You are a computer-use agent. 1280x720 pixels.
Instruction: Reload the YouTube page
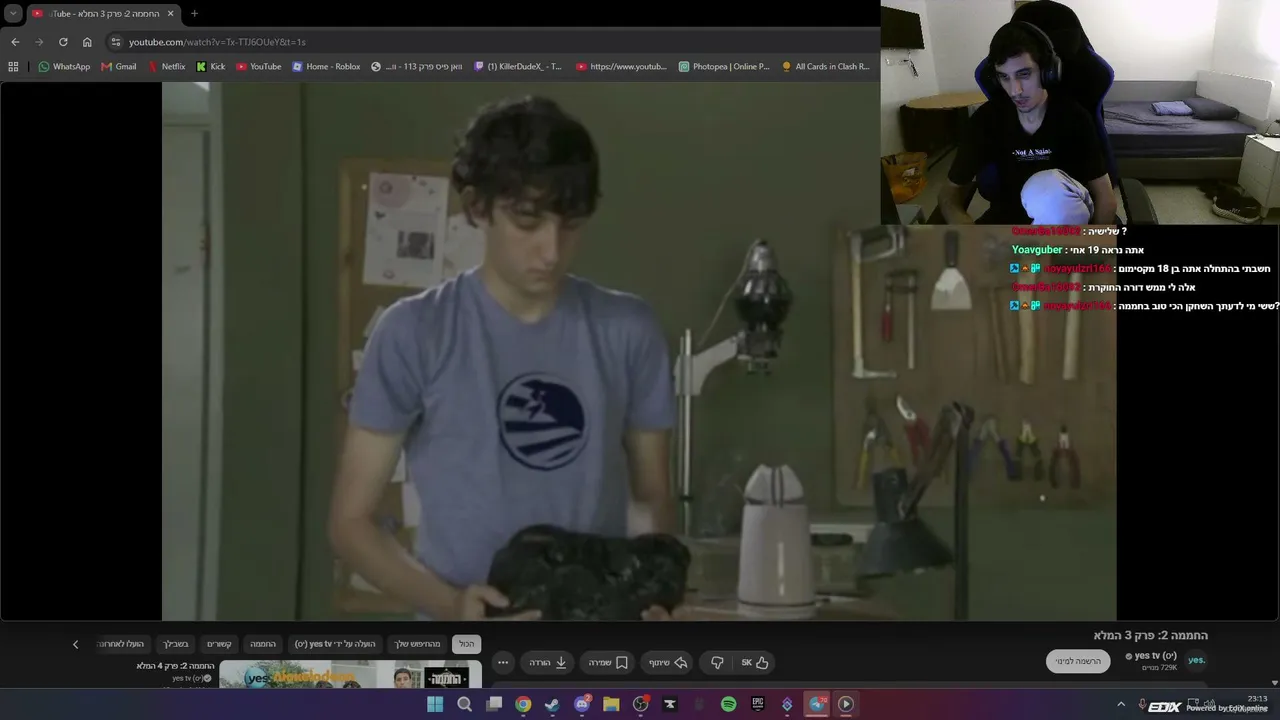(63, 42)
